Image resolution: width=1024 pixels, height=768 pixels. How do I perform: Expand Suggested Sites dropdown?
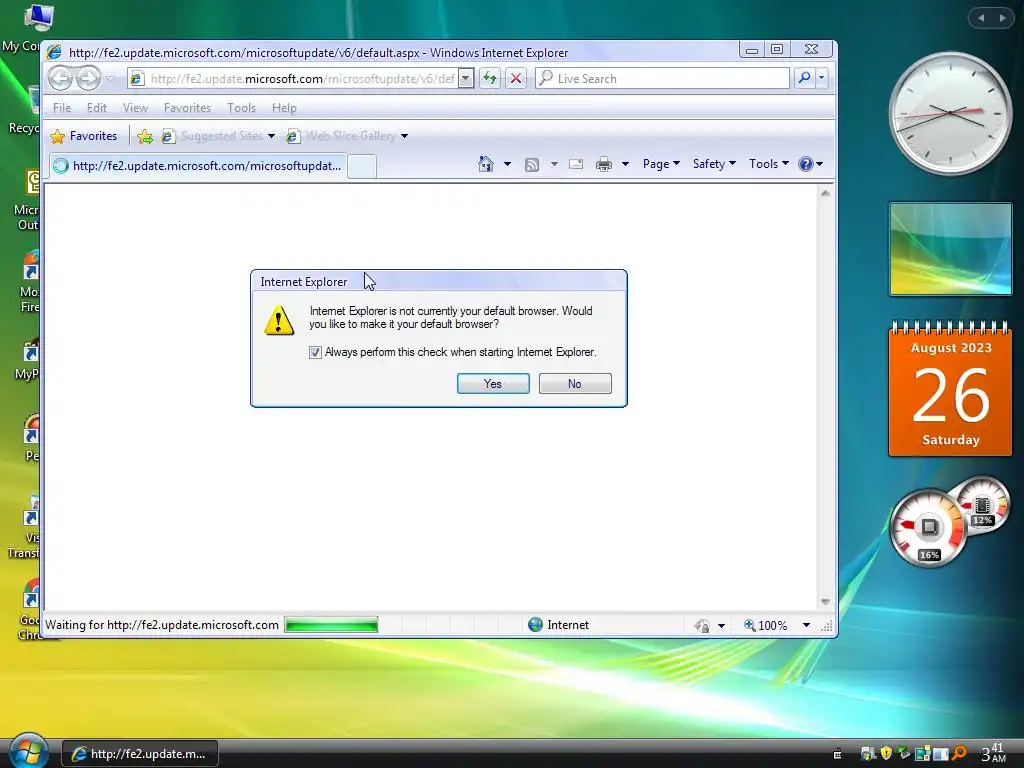click(271, 136)
